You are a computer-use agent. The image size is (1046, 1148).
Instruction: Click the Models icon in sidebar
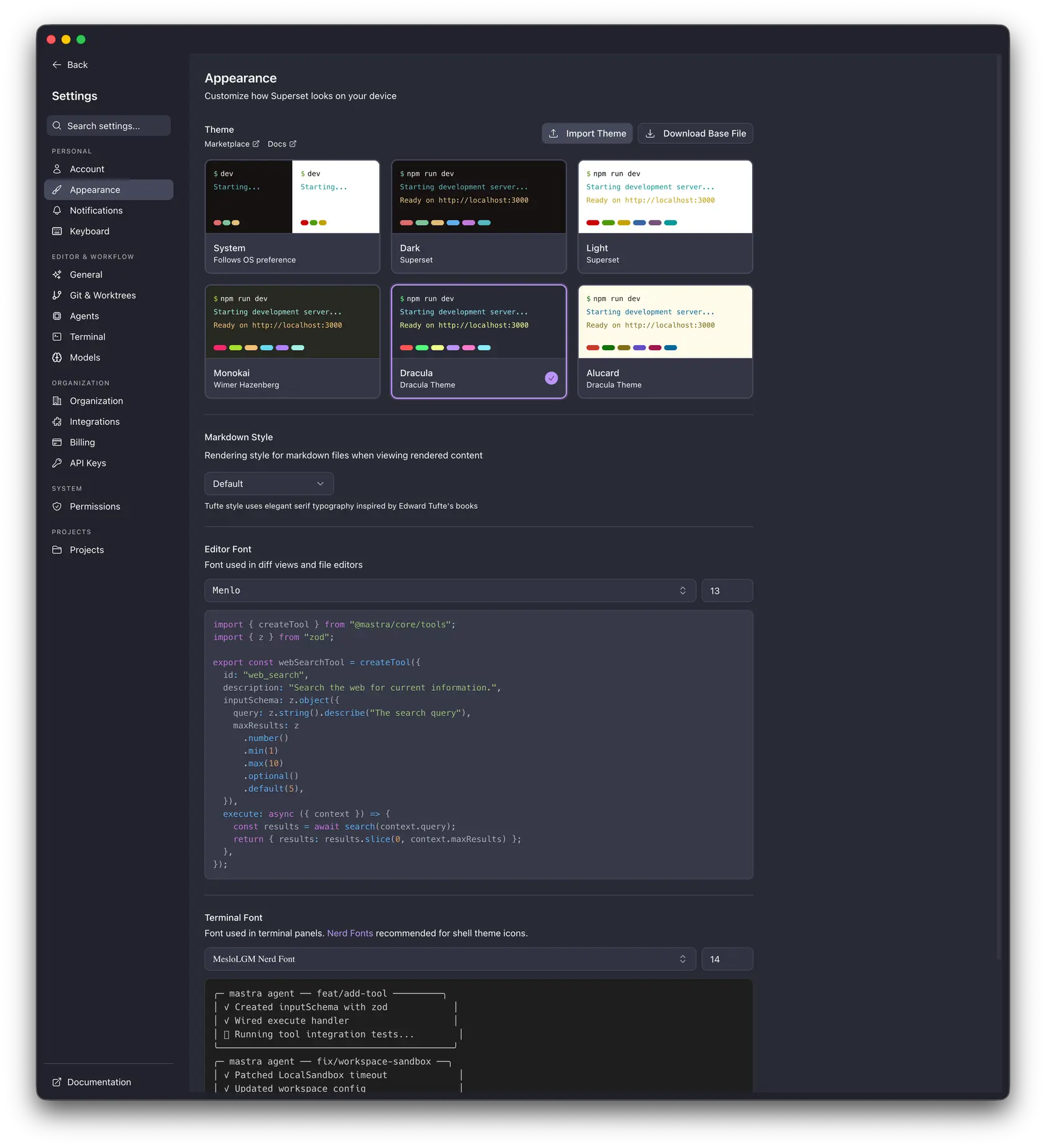click(57, 358)
